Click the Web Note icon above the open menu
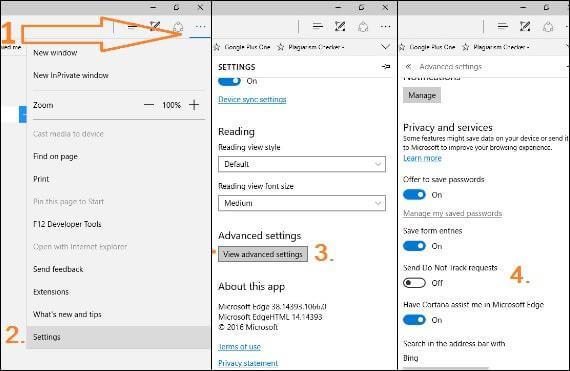Screen dimensions: 570x371 [x=155, y=26]
